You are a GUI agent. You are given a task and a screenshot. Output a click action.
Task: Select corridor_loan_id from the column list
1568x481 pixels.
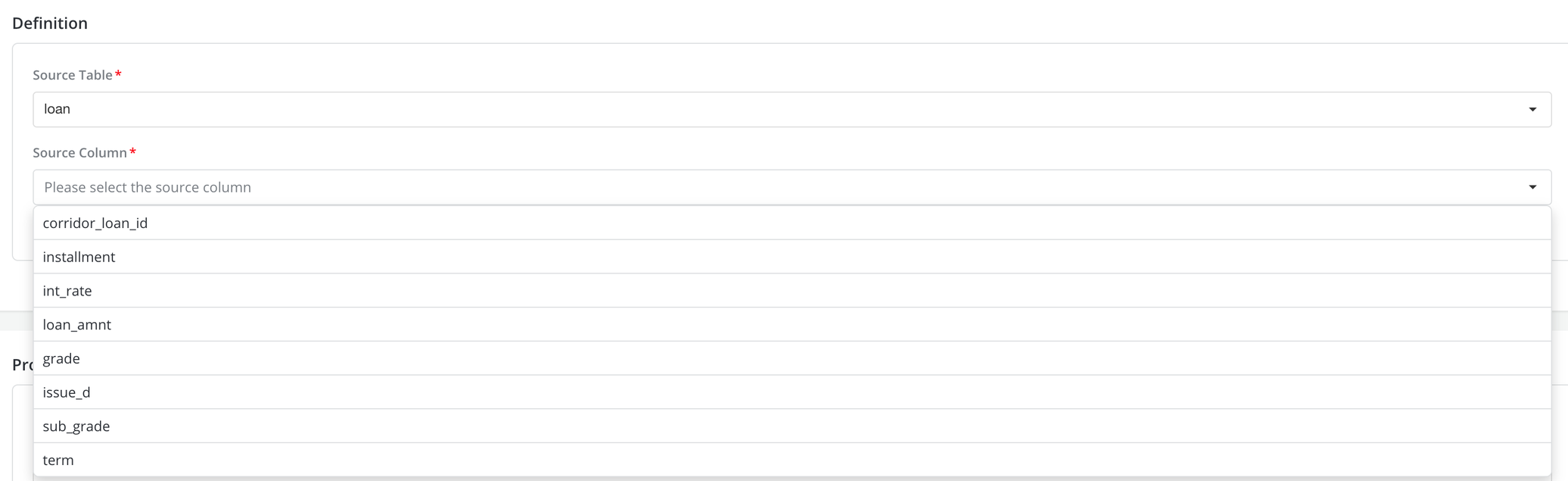pyautogui.click(x=95, y=223)
